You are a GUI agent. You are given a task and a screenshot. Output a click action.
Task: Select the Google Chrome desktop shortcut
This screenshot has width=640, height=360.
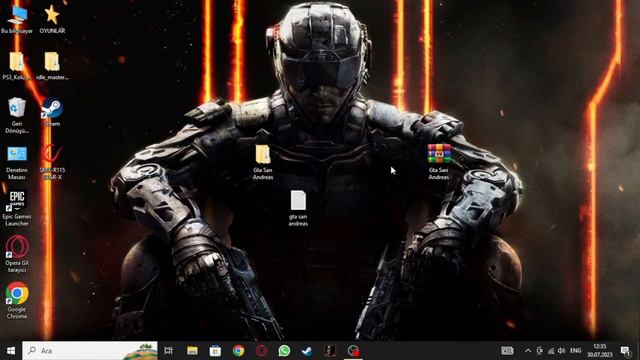(x=17, y=301)
